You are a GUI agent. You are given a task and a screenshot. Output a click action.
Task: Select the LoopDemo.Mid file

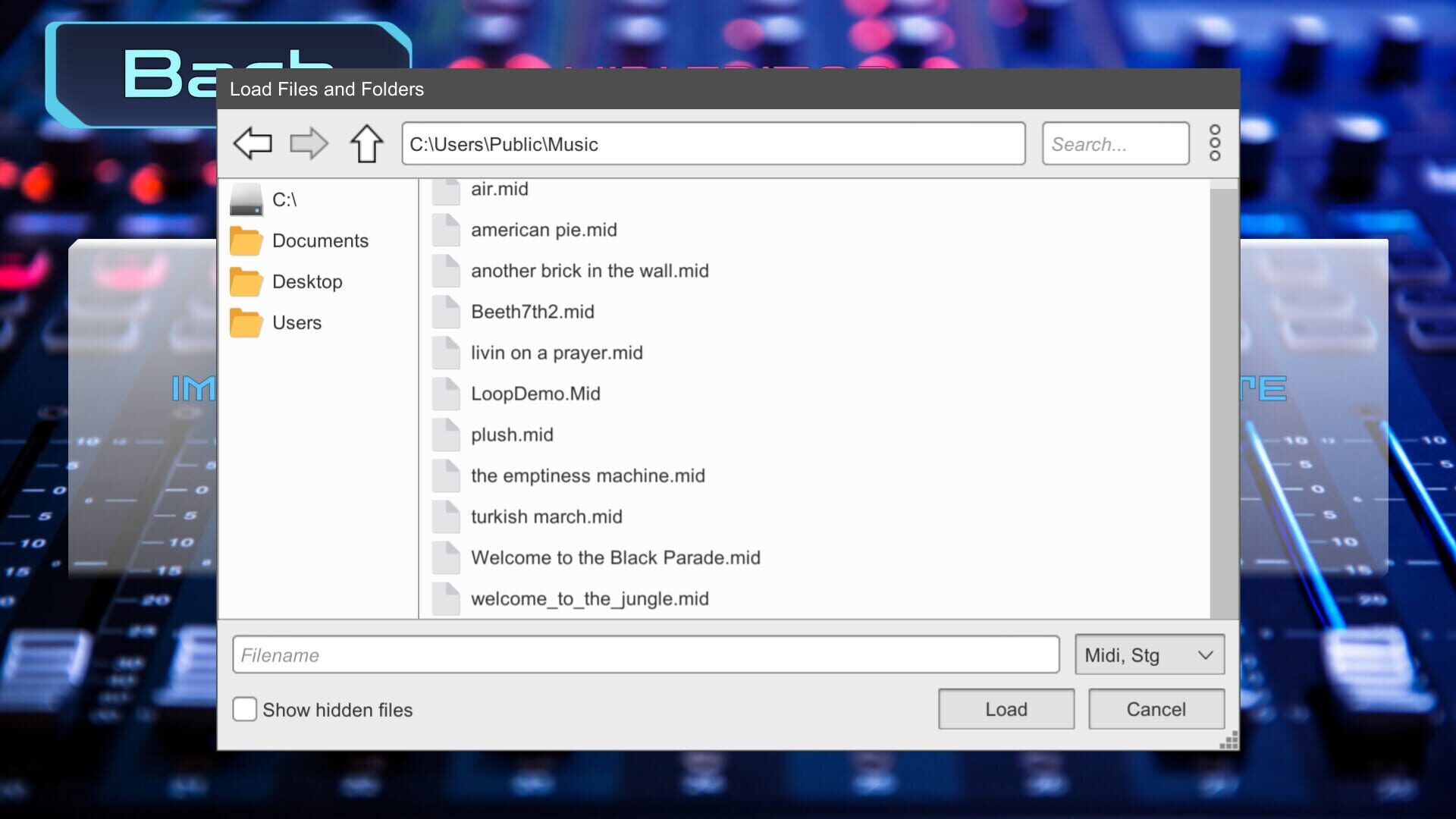[x=535, y=394]
